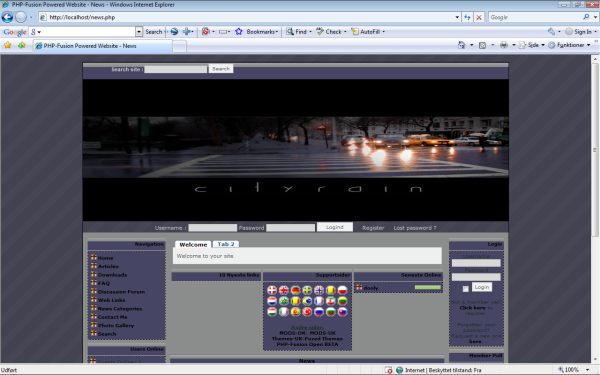Viewport: 600px width, 375px height.
Task: Click the Stop loading red X icon
Action: click(x=479, y=17)
